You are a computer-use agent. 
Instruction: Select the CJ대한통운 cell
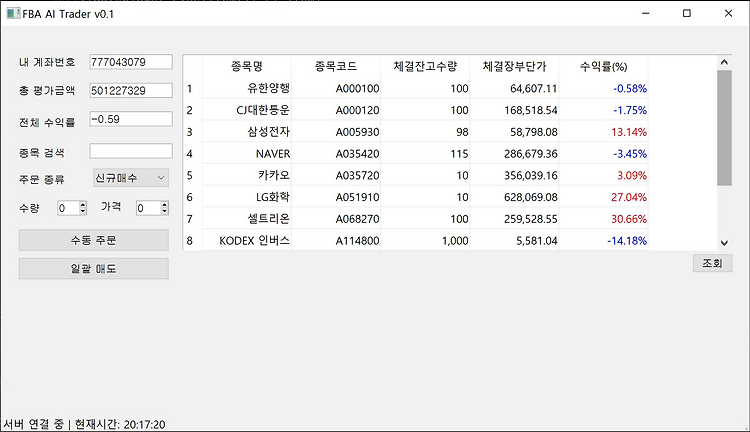click(247, 110)
